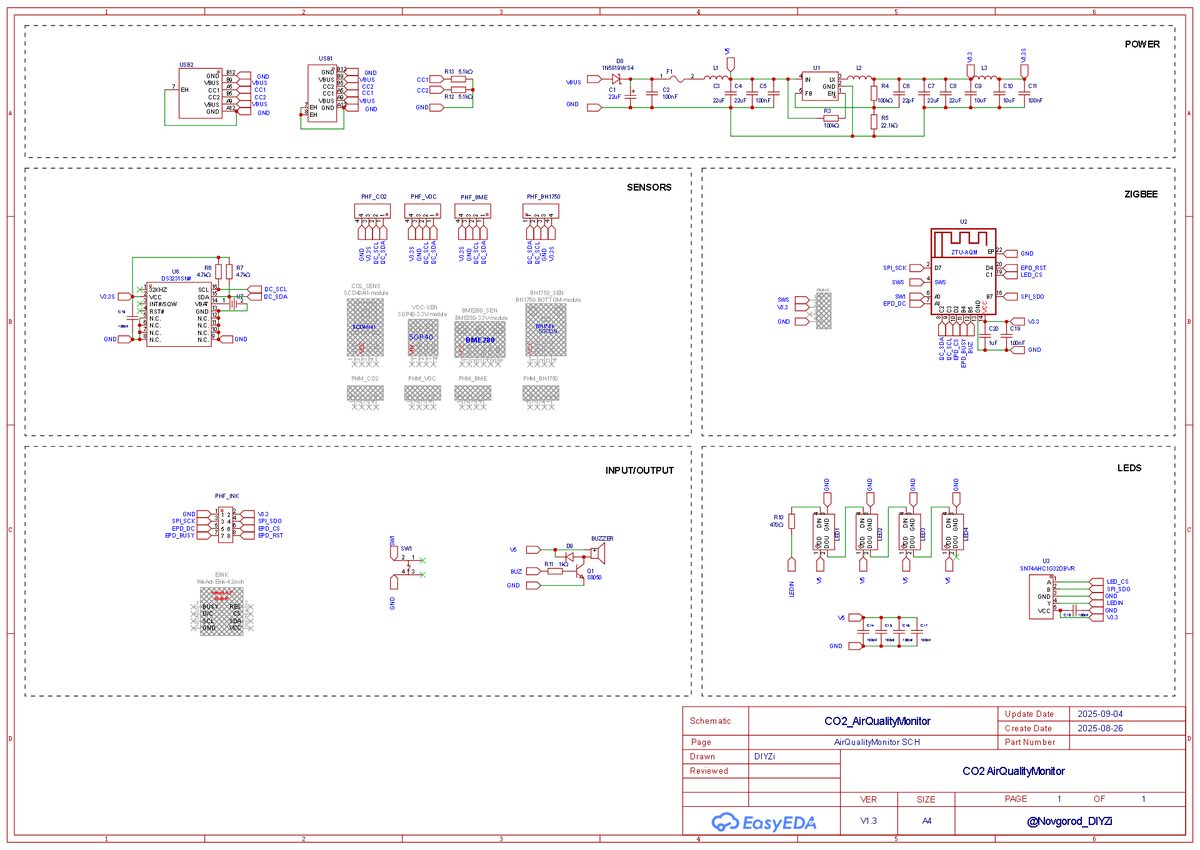Select the DS3231SN# RTC chip symbol

click(179, 314)
